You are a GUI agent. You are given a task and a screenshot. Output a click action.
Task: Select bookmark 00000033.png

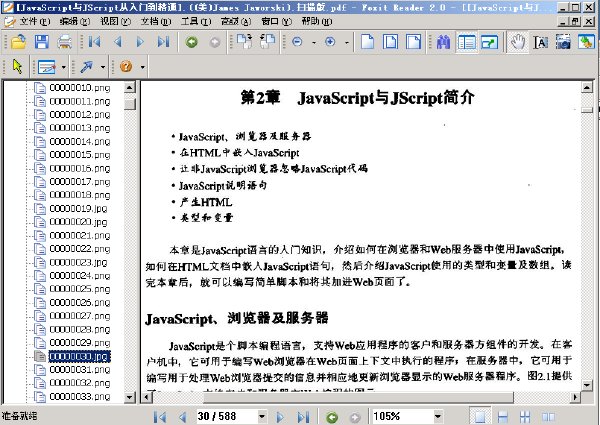80,397
